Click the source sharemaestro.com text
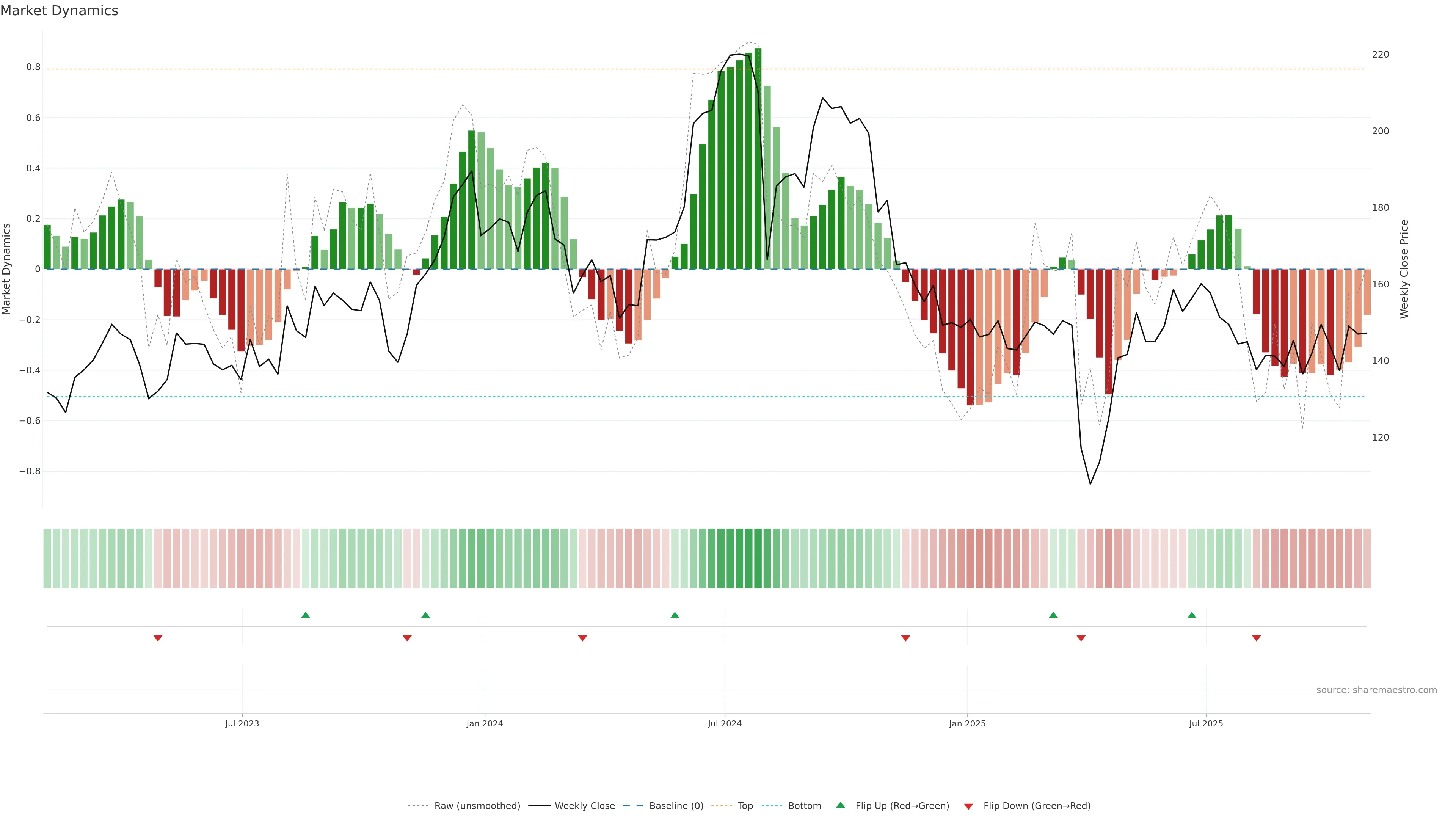1456x819 pixels. tap(1376, 690)
